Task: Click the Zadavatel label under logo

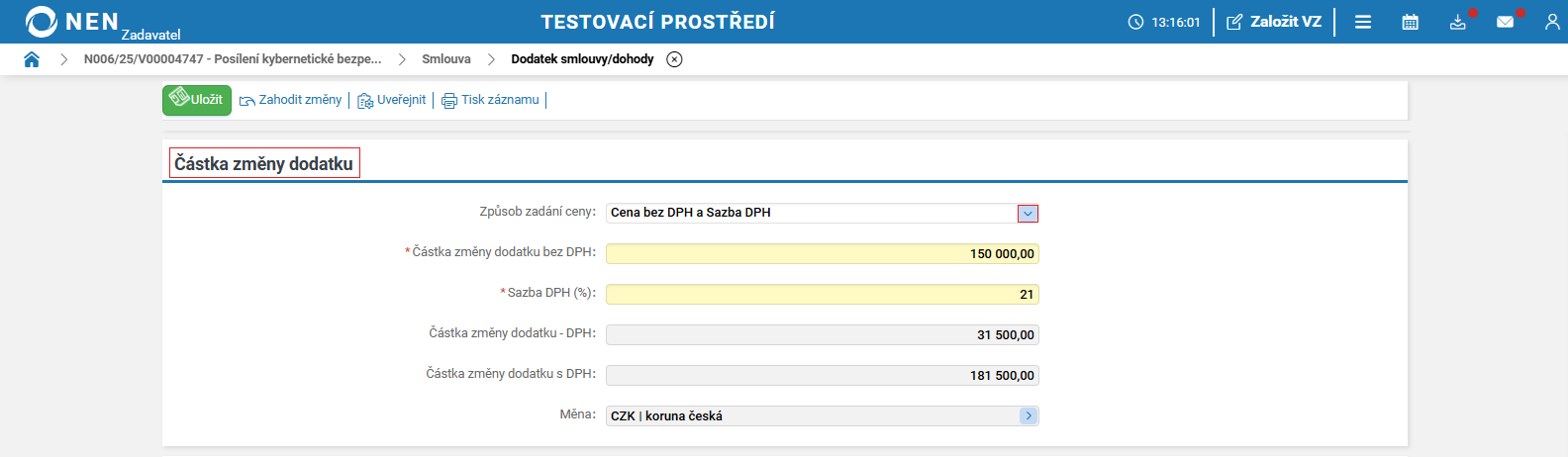Action: 151,35
